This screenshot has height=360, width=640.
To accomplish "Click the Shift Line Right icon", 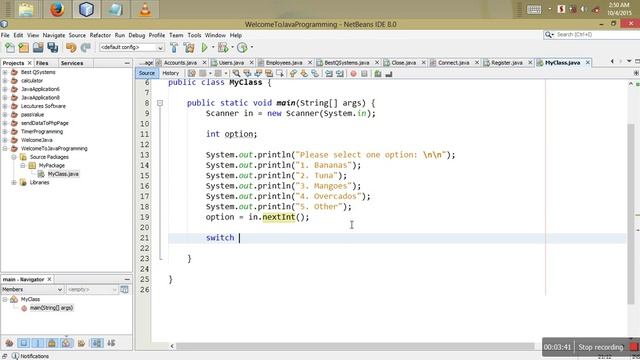I will 340,73.
